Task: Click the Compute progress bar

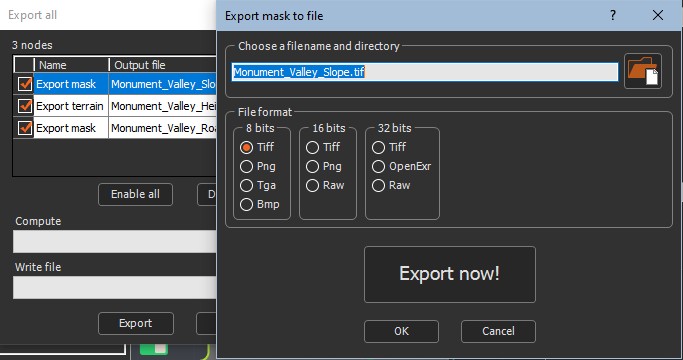Action: (x=115, y=241)
